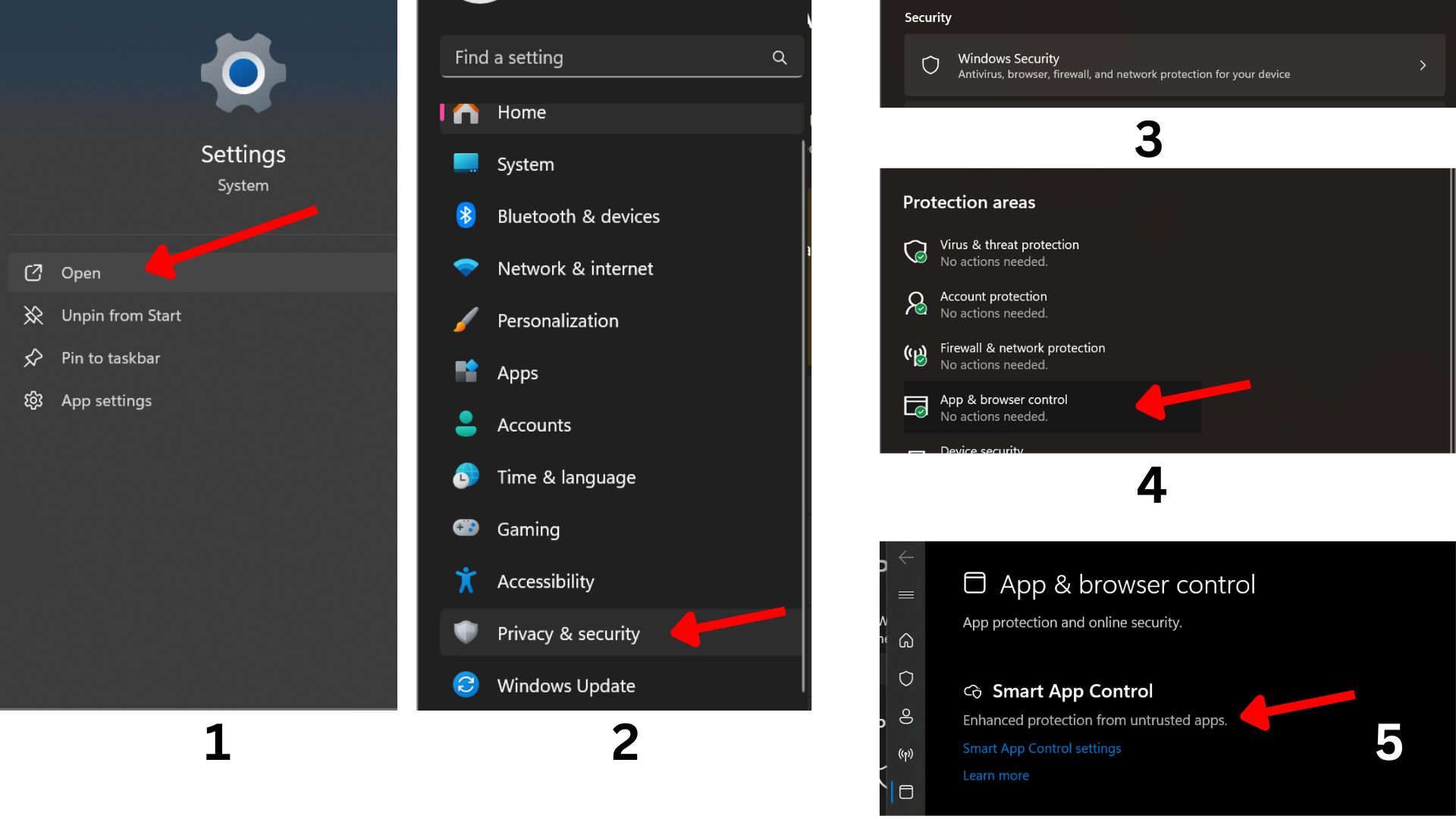This screenshot has width=1456, height=819.
Task: Click account person icon in Security sidebar
Action: tap(906, 717)
